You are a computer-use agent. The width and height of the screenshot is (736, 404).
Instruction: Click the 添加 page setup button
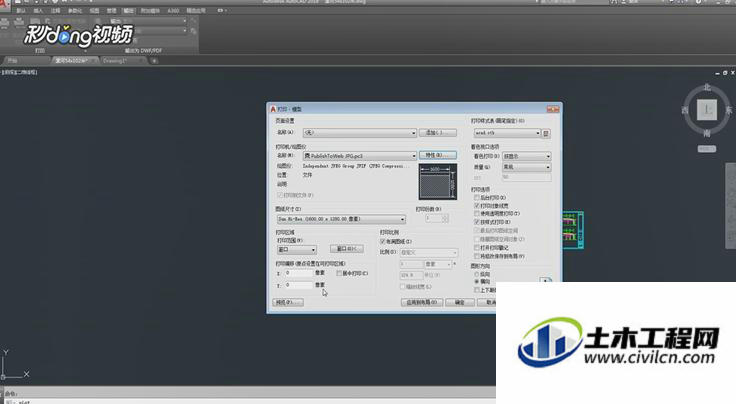pos(437,133)
